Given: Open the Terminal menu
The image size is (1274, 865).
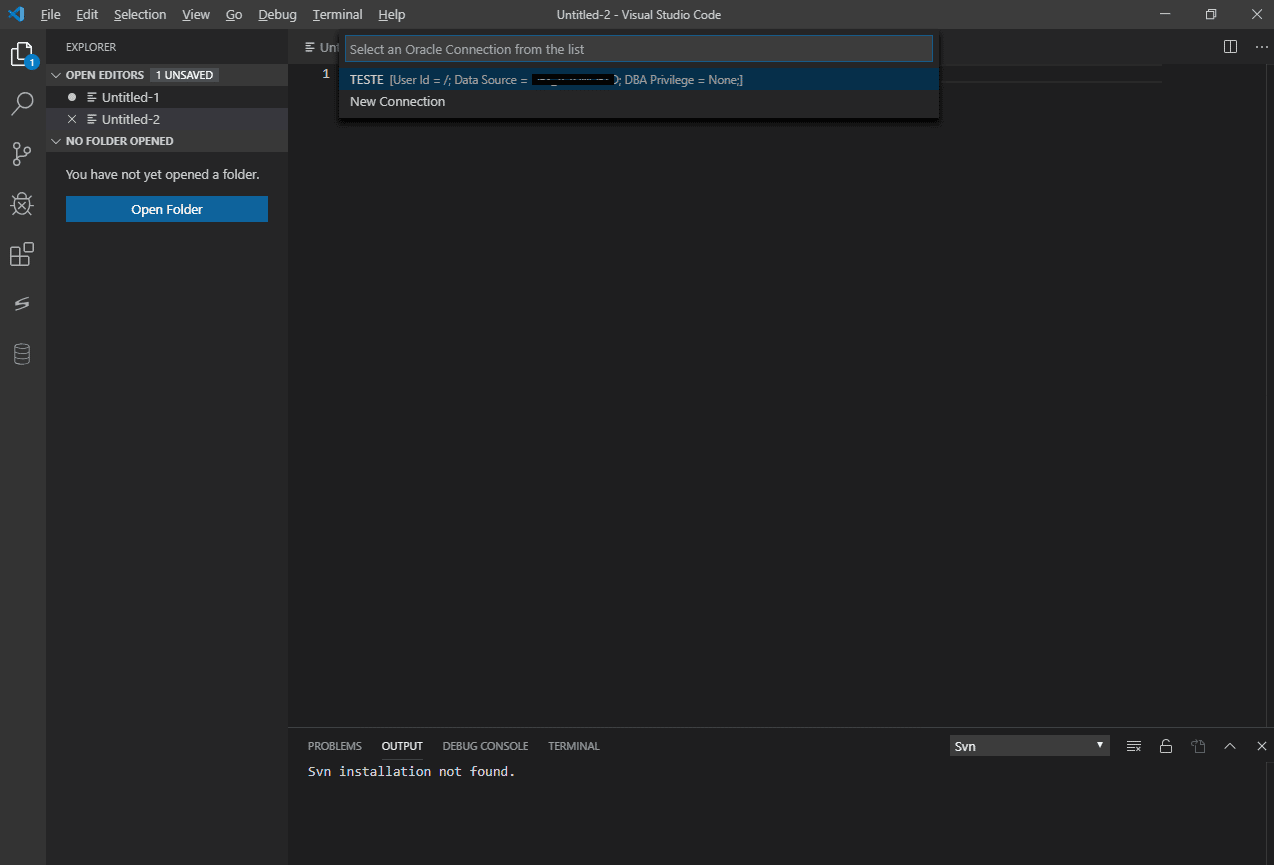Looking at the screenshot, I should (337, 14).
